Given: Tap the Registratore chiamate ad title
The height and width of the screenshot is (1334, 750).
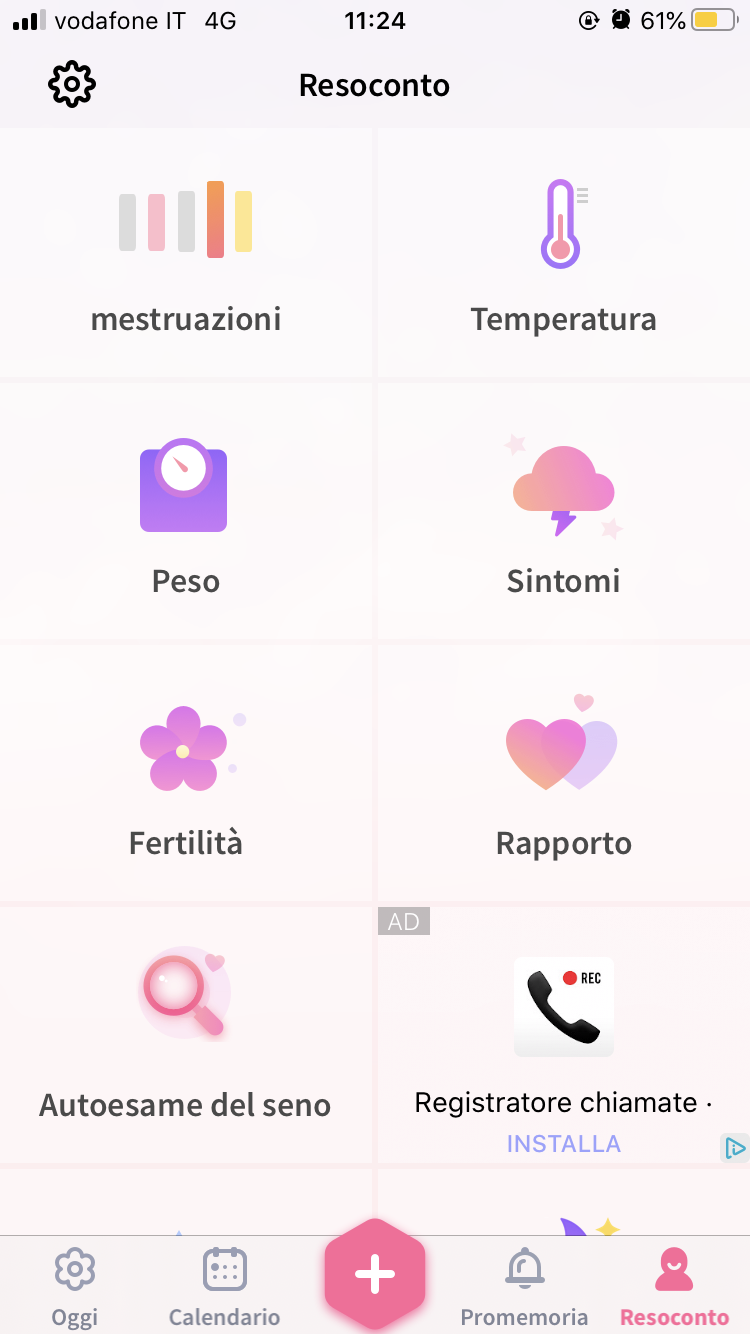Looking at the screenshot, I should (x=563, y=1103).
